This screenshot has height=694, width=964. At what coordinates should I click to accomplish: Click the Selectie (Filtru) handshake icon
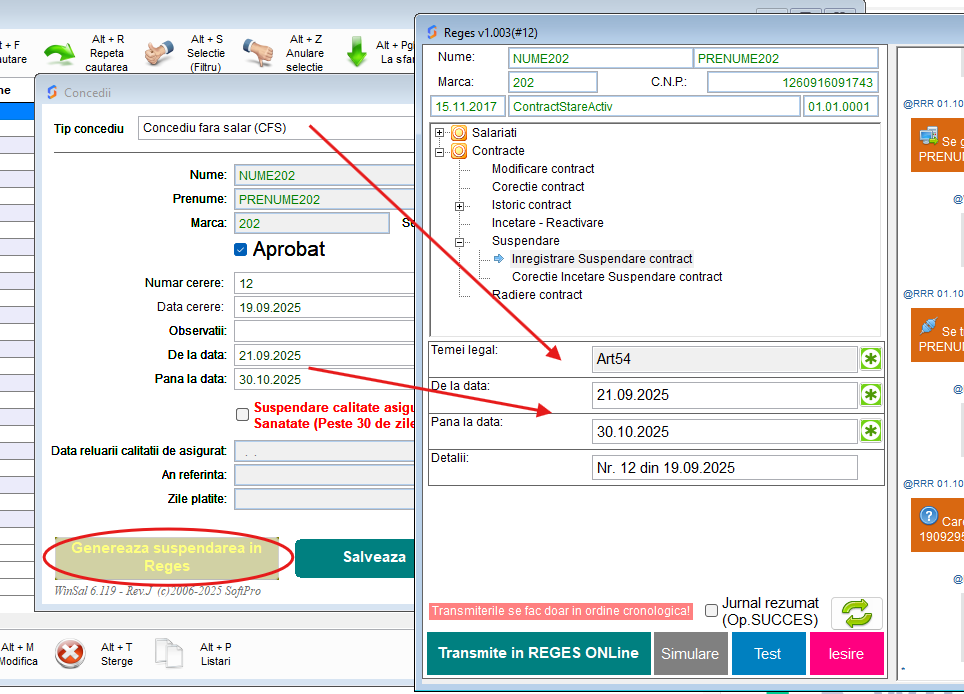click(158, 53)
